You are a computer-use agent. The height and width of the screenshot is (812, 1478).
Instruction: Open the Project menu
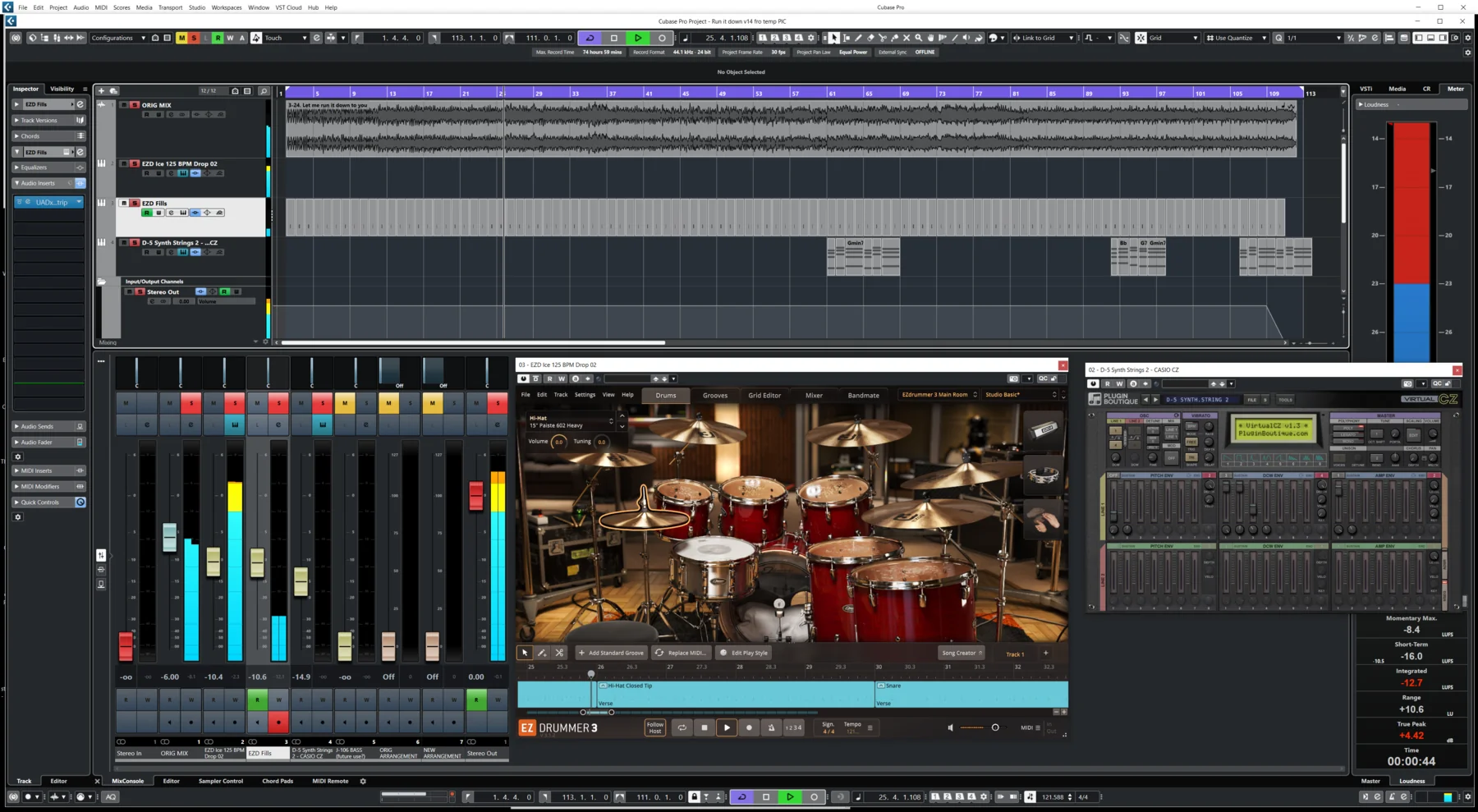58,7
